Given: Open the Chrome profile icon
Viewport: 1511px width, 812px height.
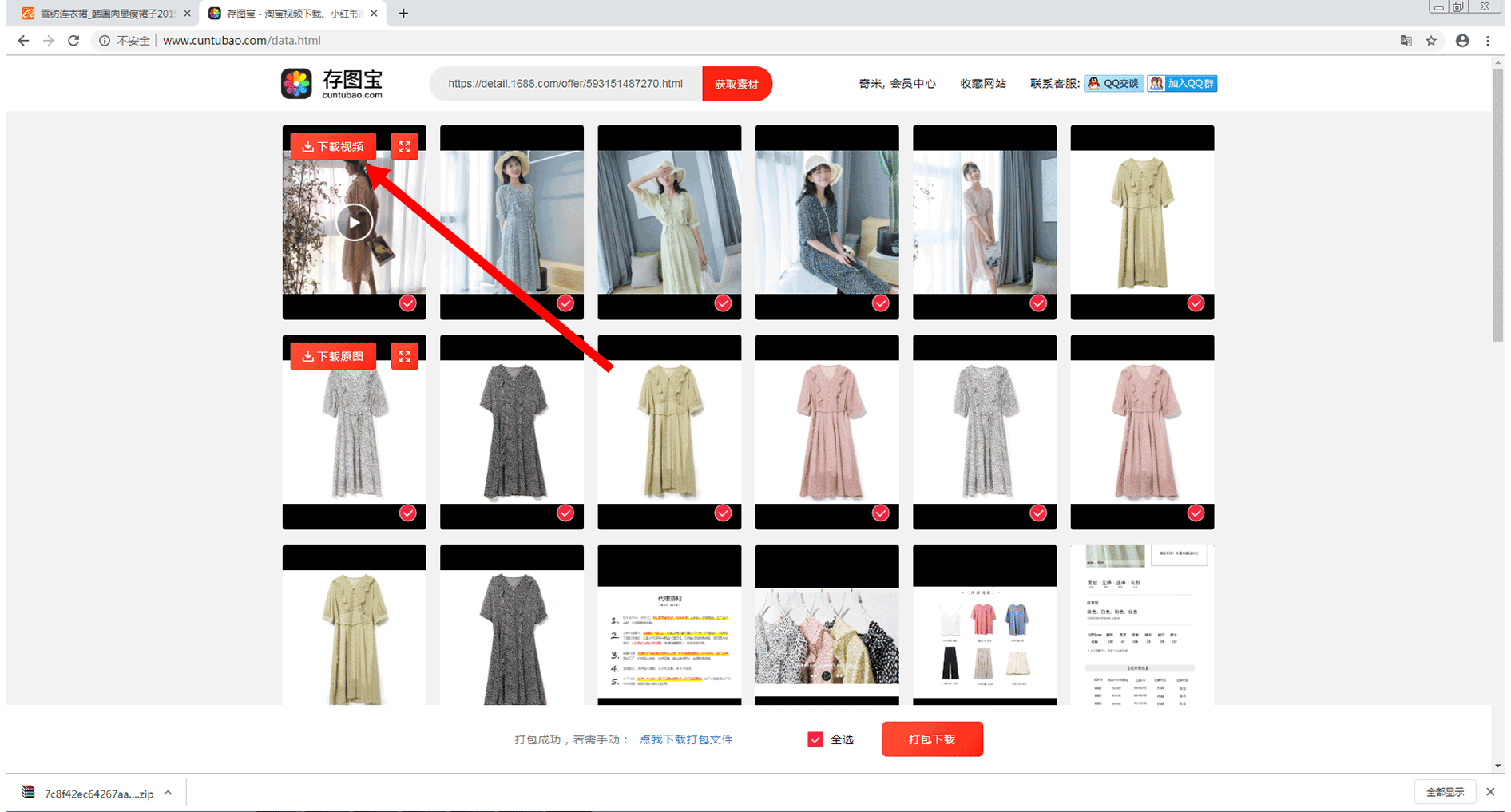Looking at the screenshot, I should click(x=1461, y=41).
